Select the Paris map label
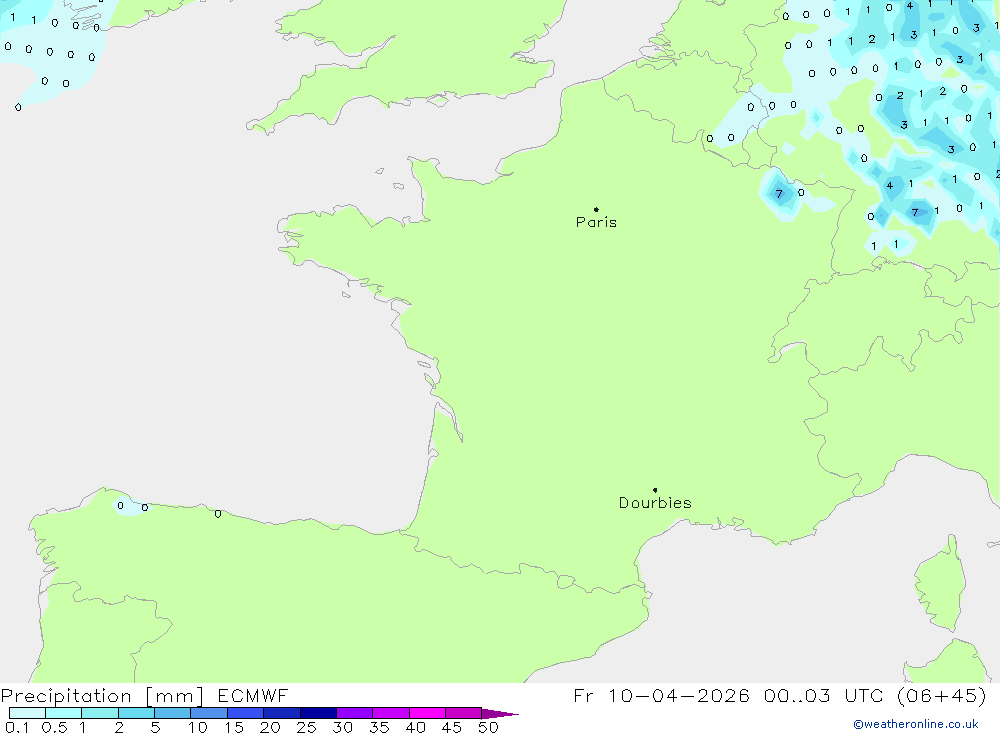1000x733 pixels. point(596,222)
